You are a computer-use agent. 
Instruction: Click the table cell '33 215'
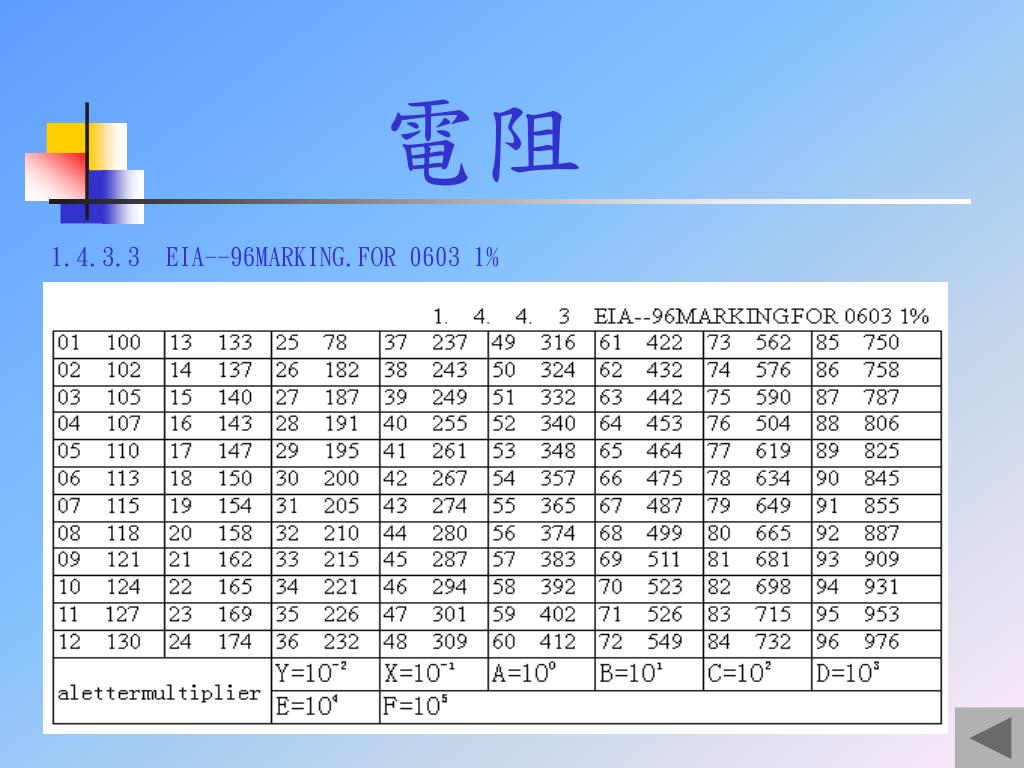tap(326, 562)
